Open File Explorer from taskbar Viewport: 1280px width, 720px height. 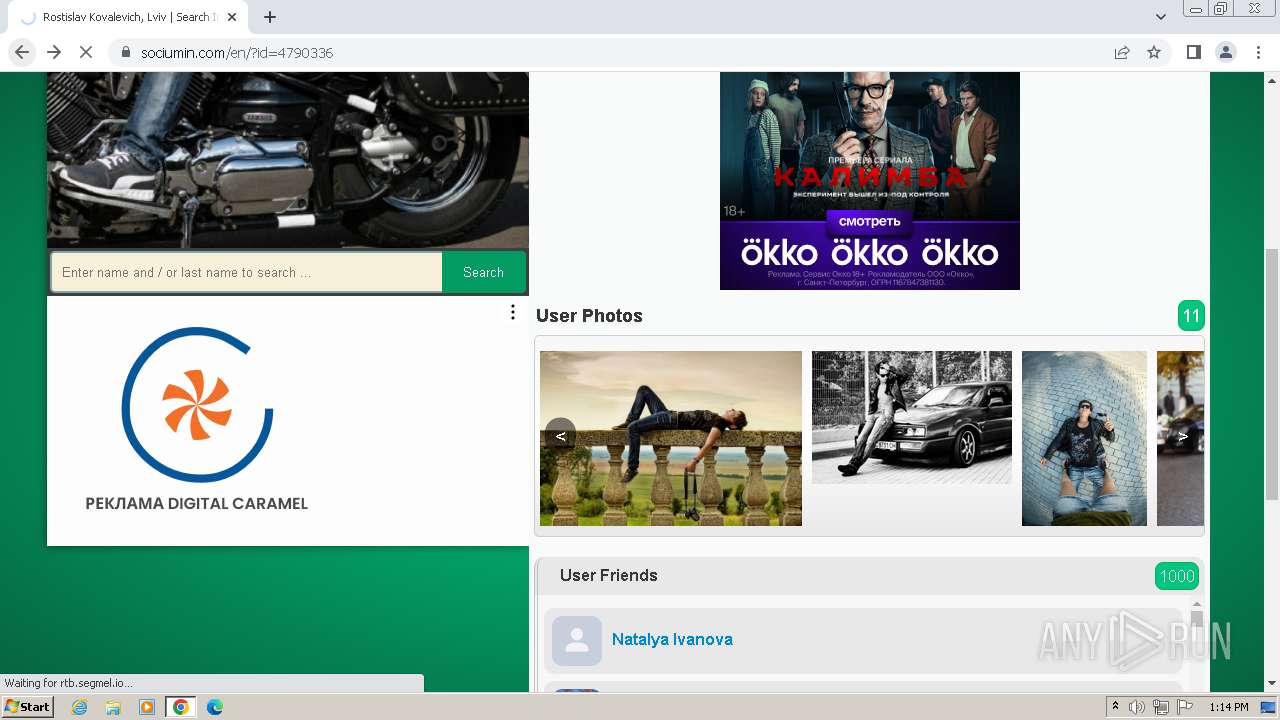click(x=113, y=707)
